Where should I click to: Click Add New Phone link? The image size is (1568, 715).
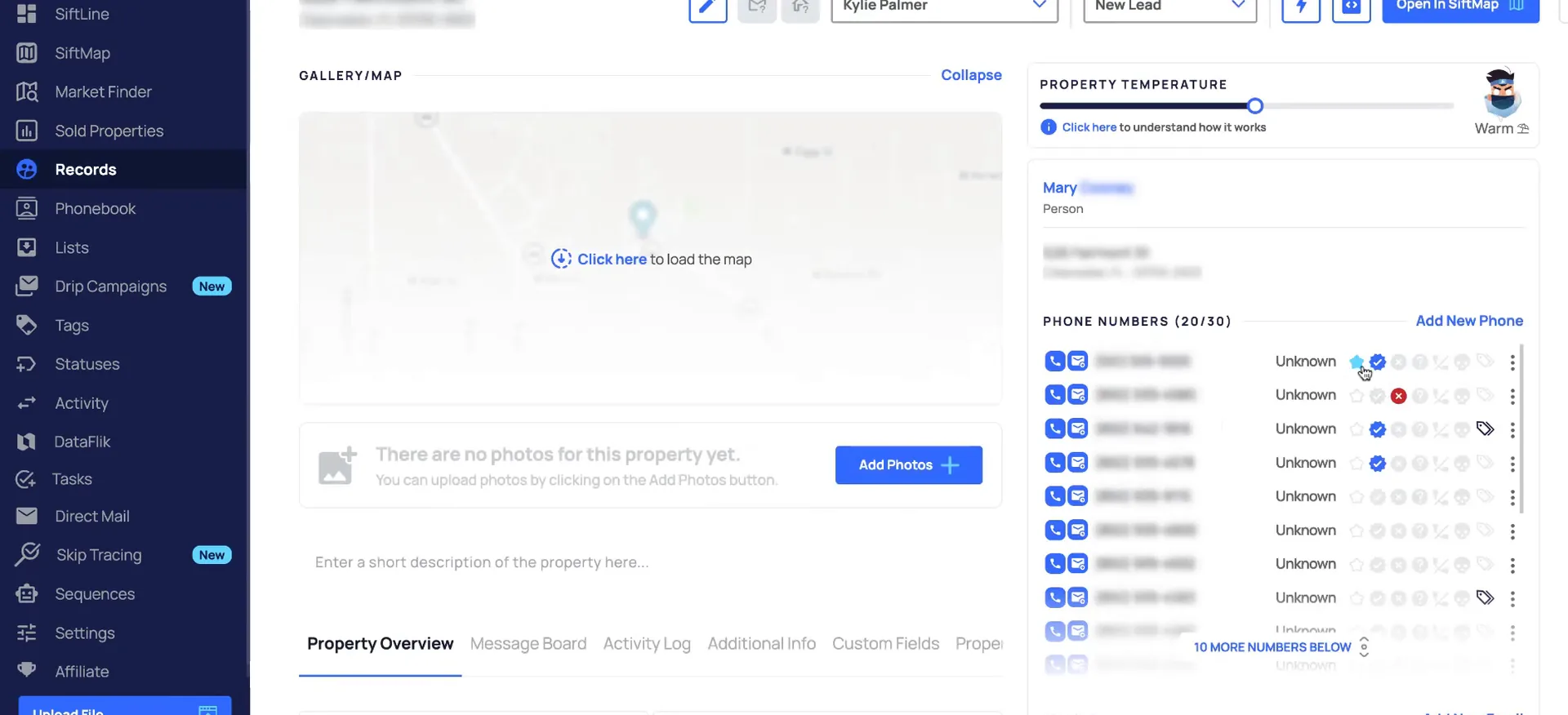tap(1469, 321)
